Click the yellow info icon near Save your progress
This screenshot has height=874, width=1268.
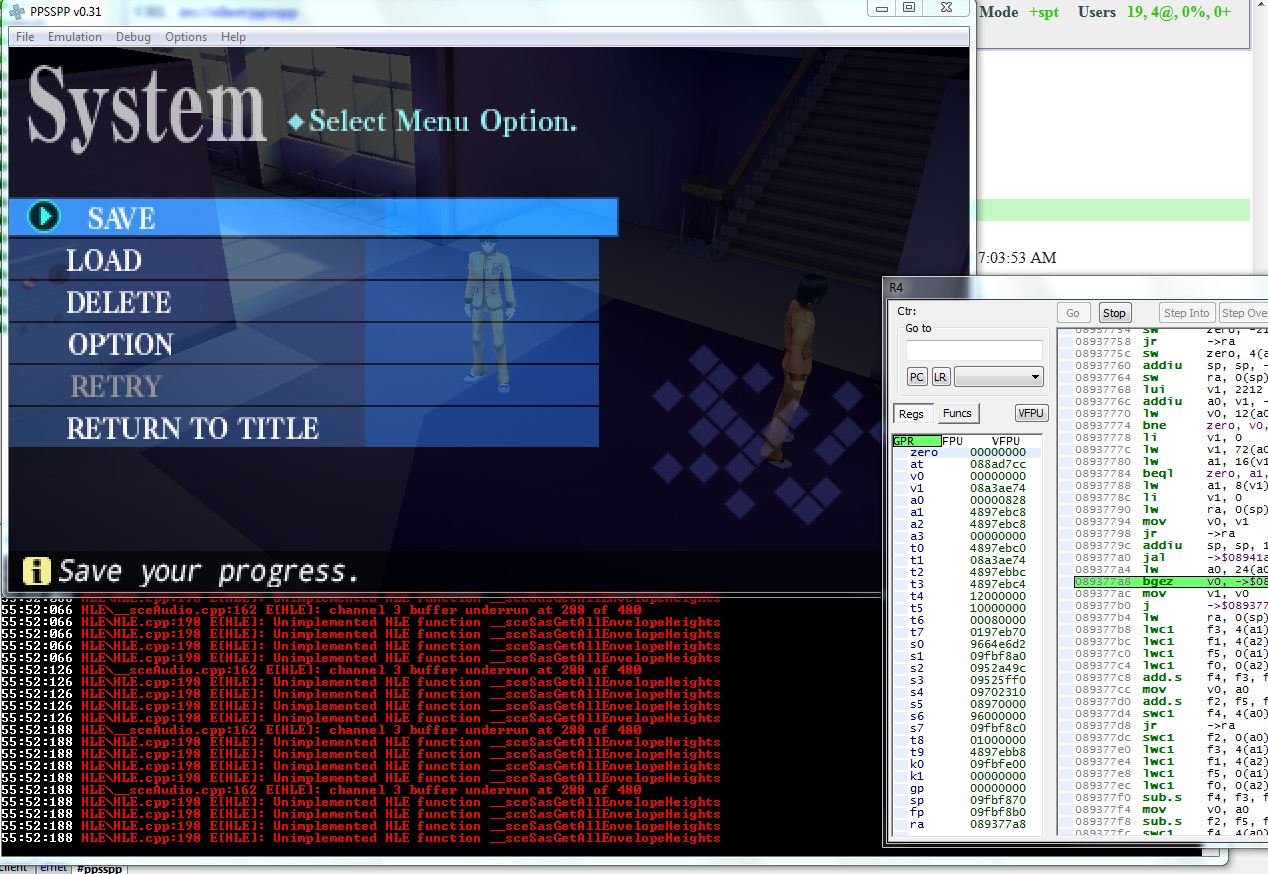pyautogui.click(x=37, y=571)
